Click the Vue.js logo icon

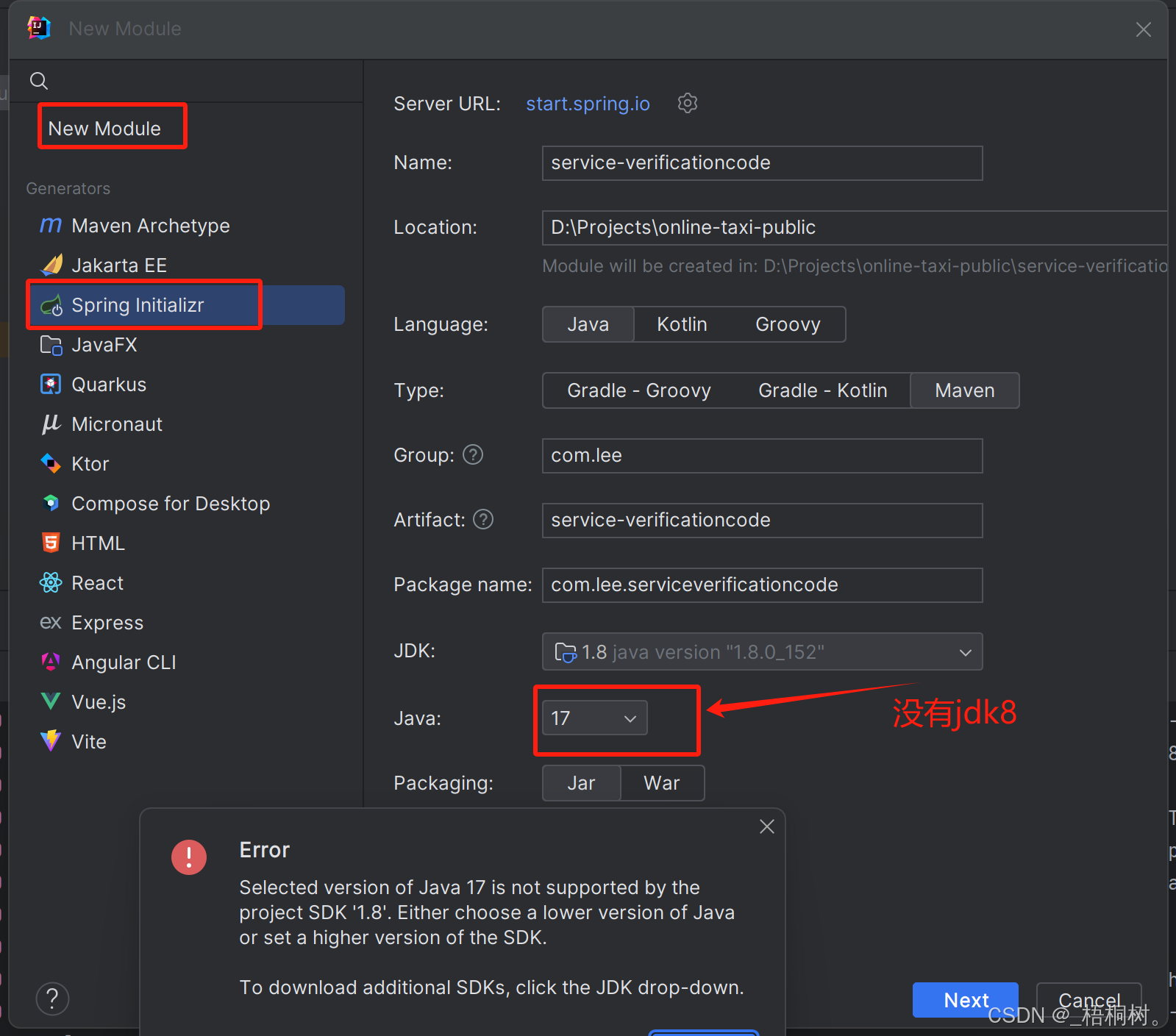(51, 701)
